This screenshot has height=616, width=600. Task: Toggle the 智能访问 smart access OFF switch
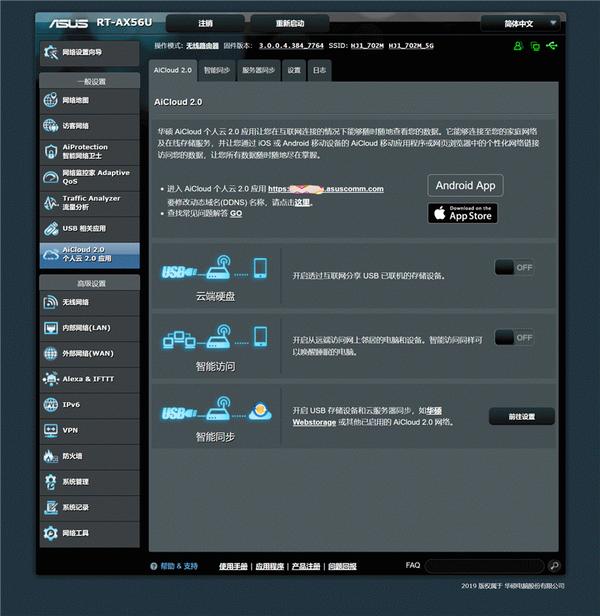tap(514, 337)
